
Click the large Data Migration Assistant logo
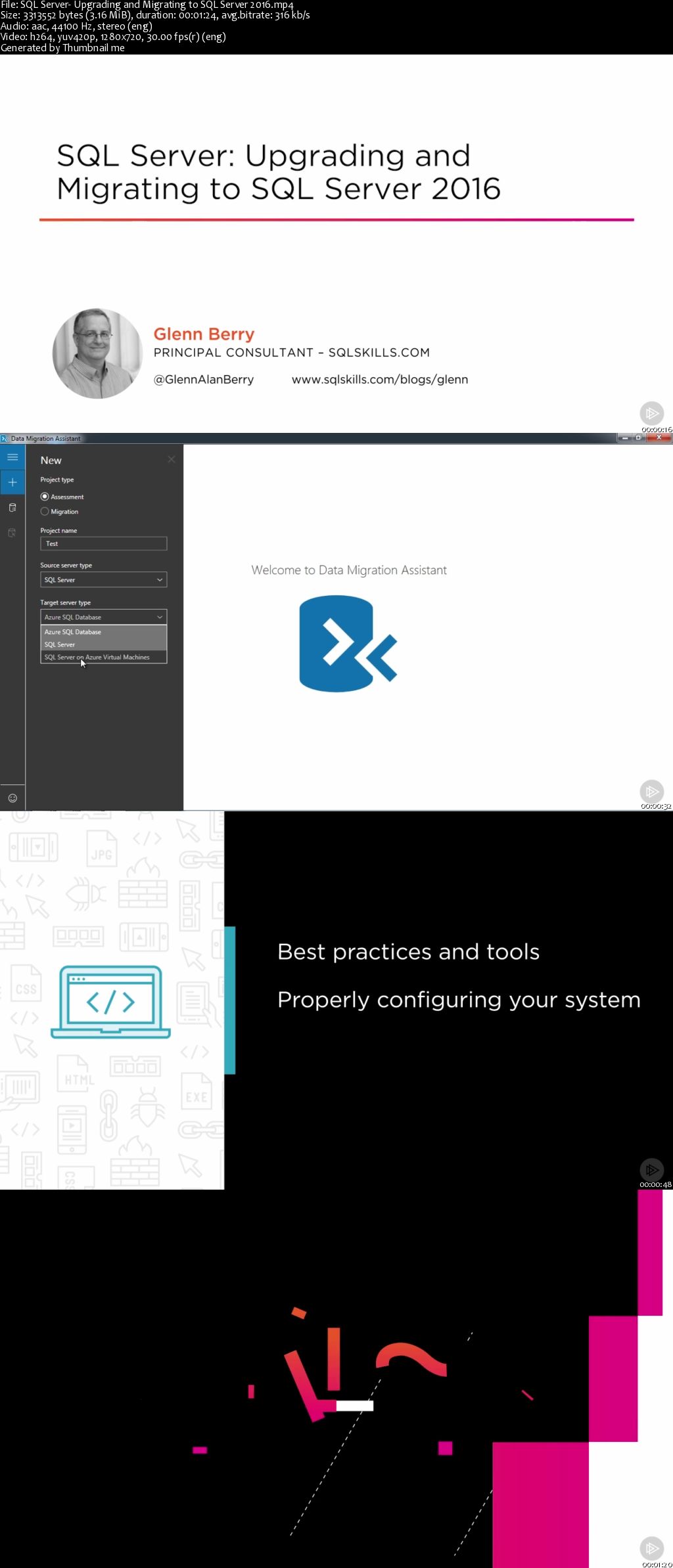pyautogui.click(x=348, y=643)
